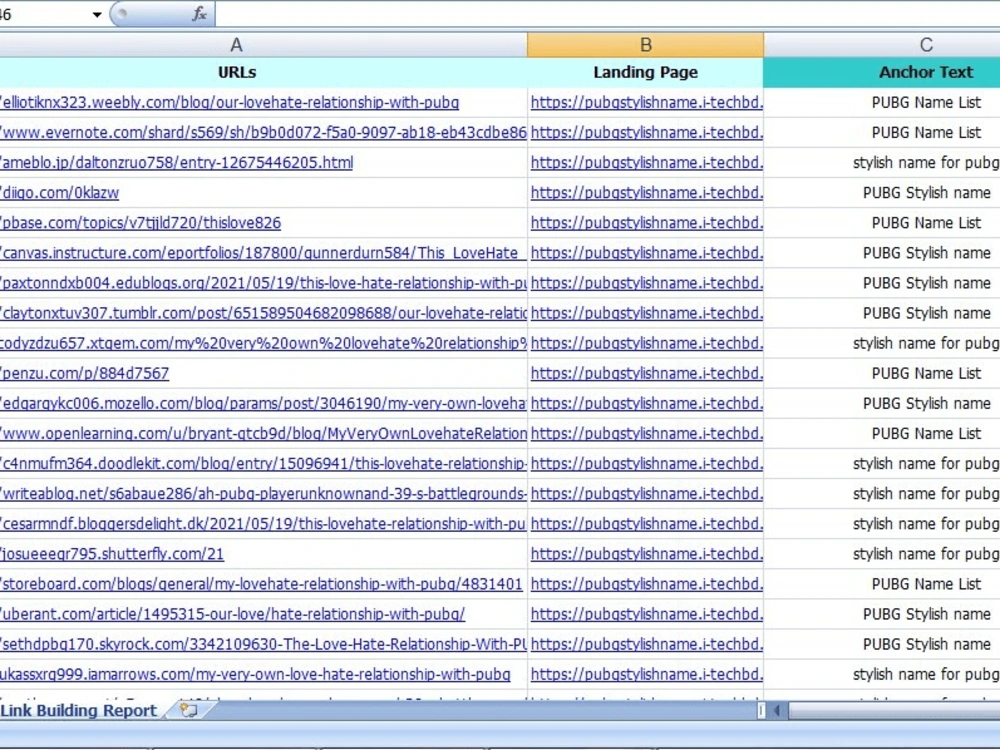Open landing page link in ameblo.jp row

click(x=647, y=163)
